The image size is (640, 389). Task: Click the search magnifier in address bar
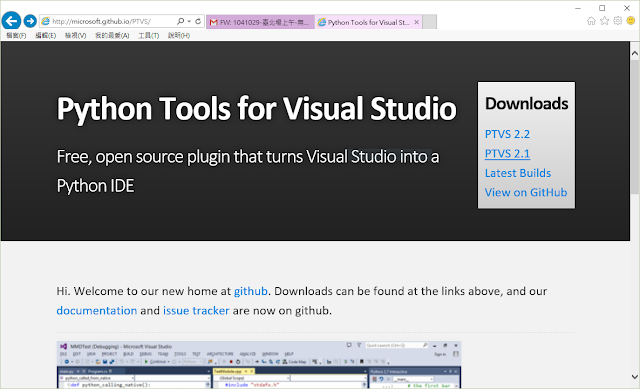pyautogui.click(x=180, y=21)
